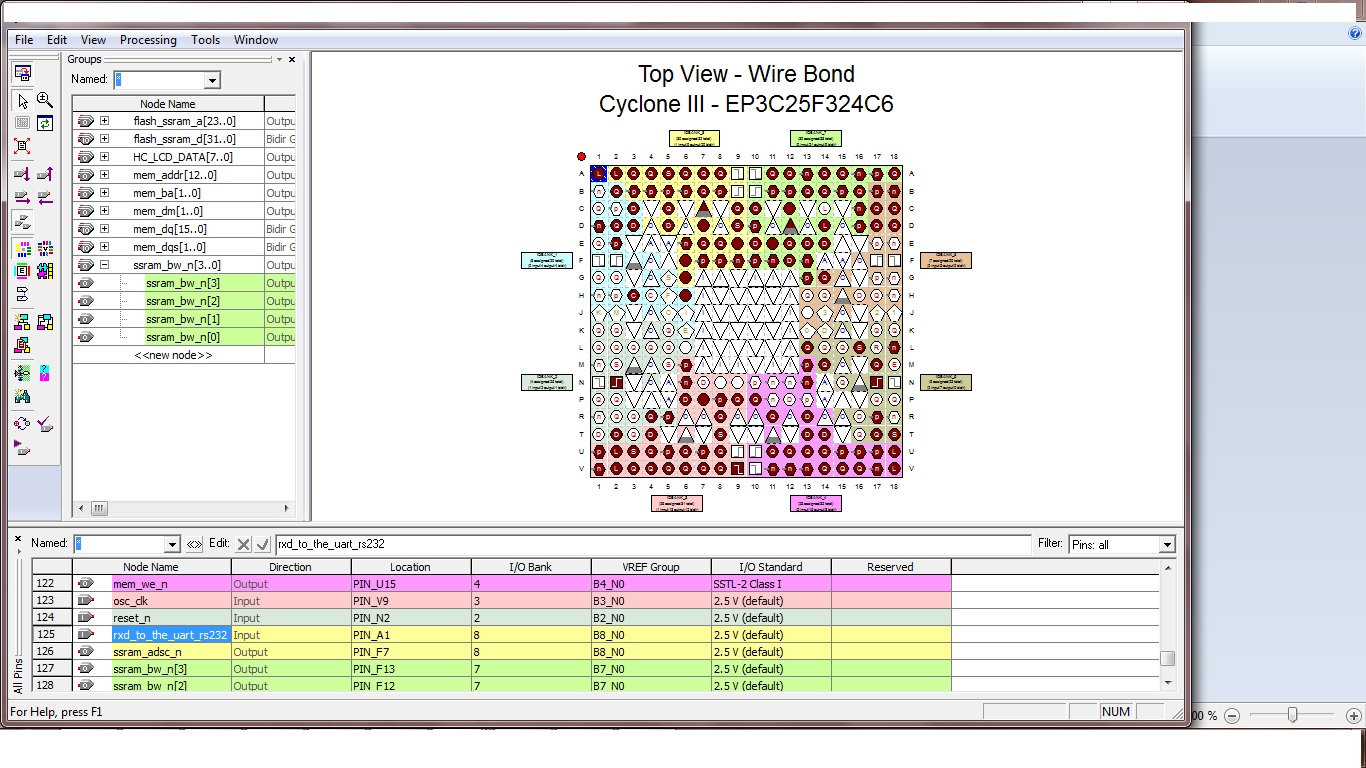Click the pin icon beside ssram_bw_n[3] in Groups
Screen dimensions: 1366x768
click(85, 283)
